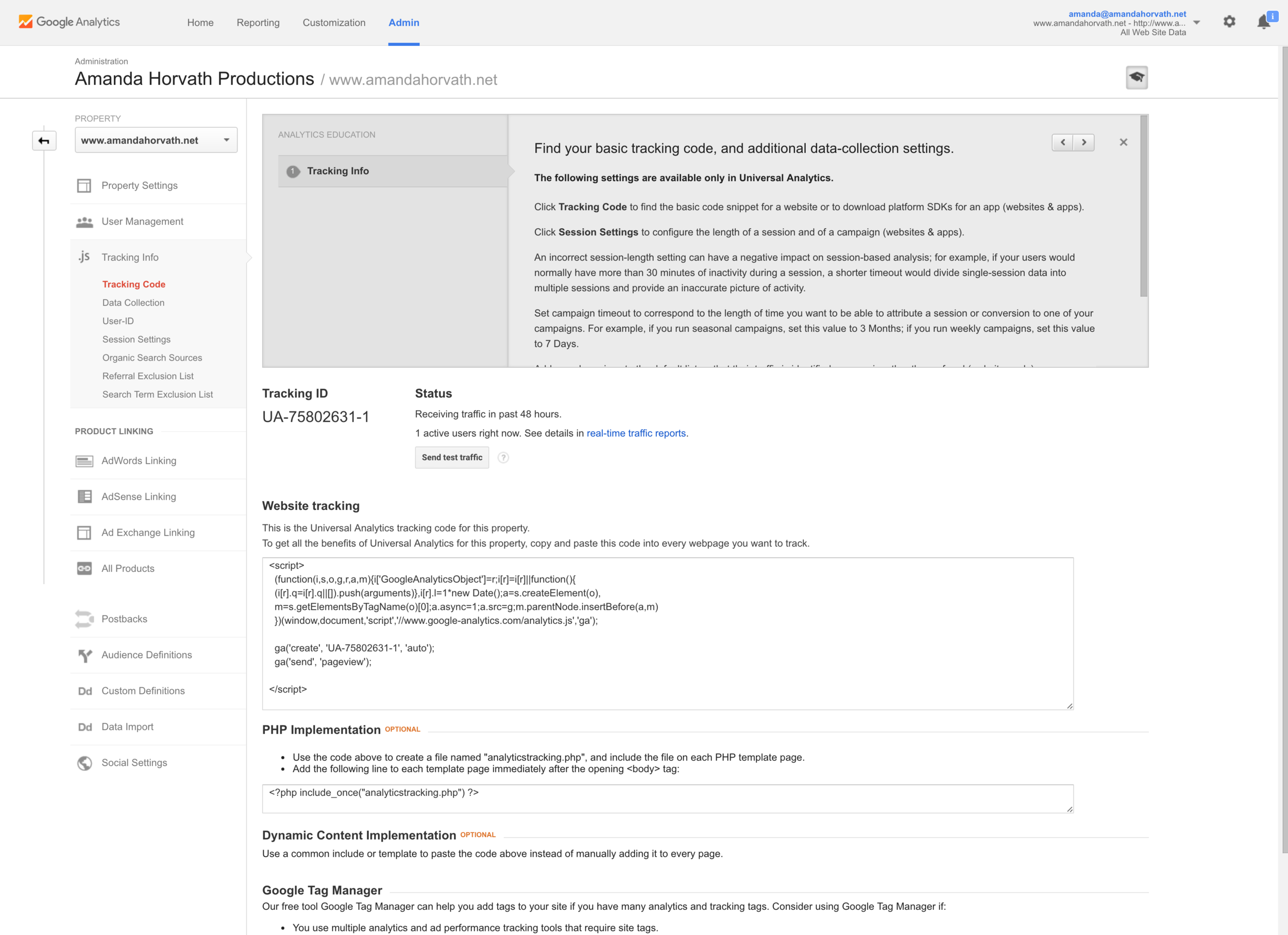Open the notifications bell icon
Viewport: 1288px width, 935px height.
pos(1264,22)
